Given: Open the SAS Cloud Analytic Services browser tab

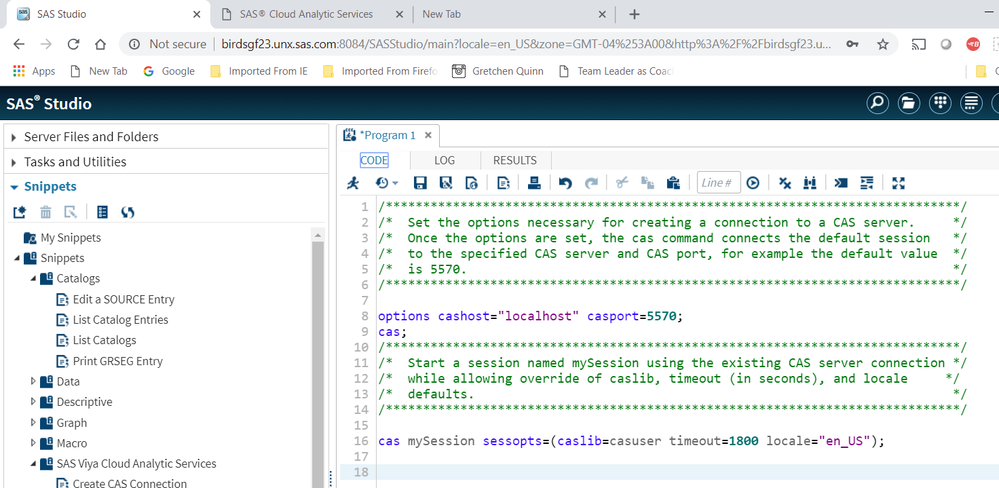Looking at the screenshot, I should click(306, 14).
